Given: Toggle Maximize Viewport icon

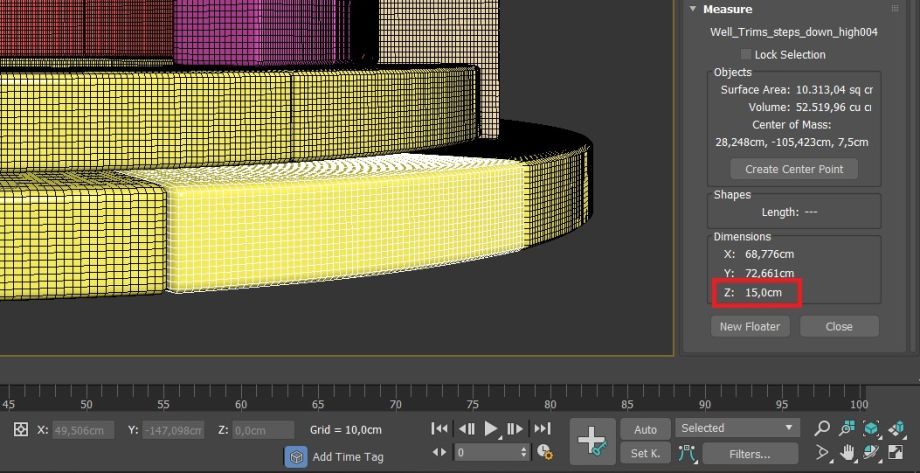Looking at the screenshot, I should click(897, 452).
